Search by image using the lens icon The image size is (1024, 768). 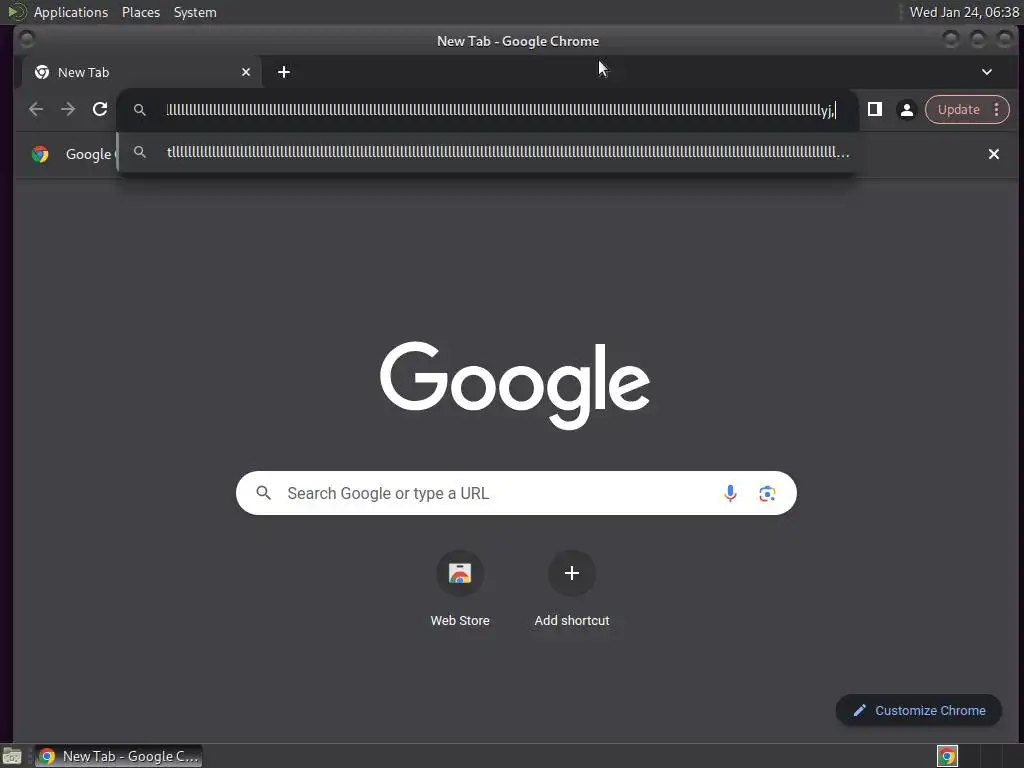767,493
